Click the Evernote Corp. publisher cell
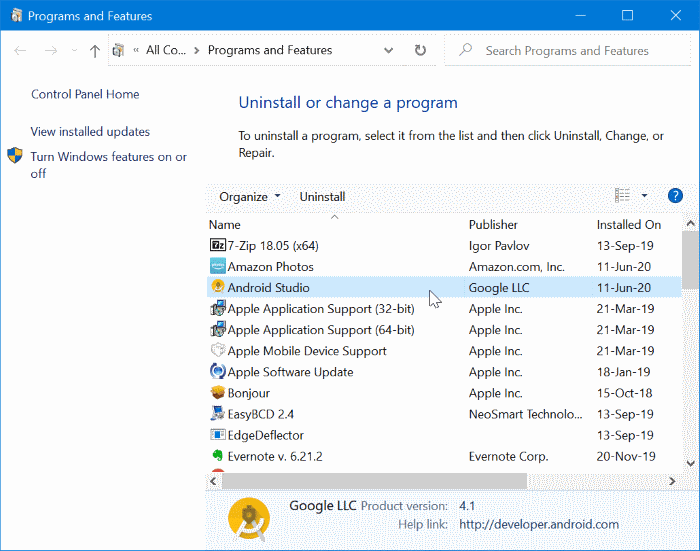This screenshot has height=551, width=700. click(x=508, y=456)
